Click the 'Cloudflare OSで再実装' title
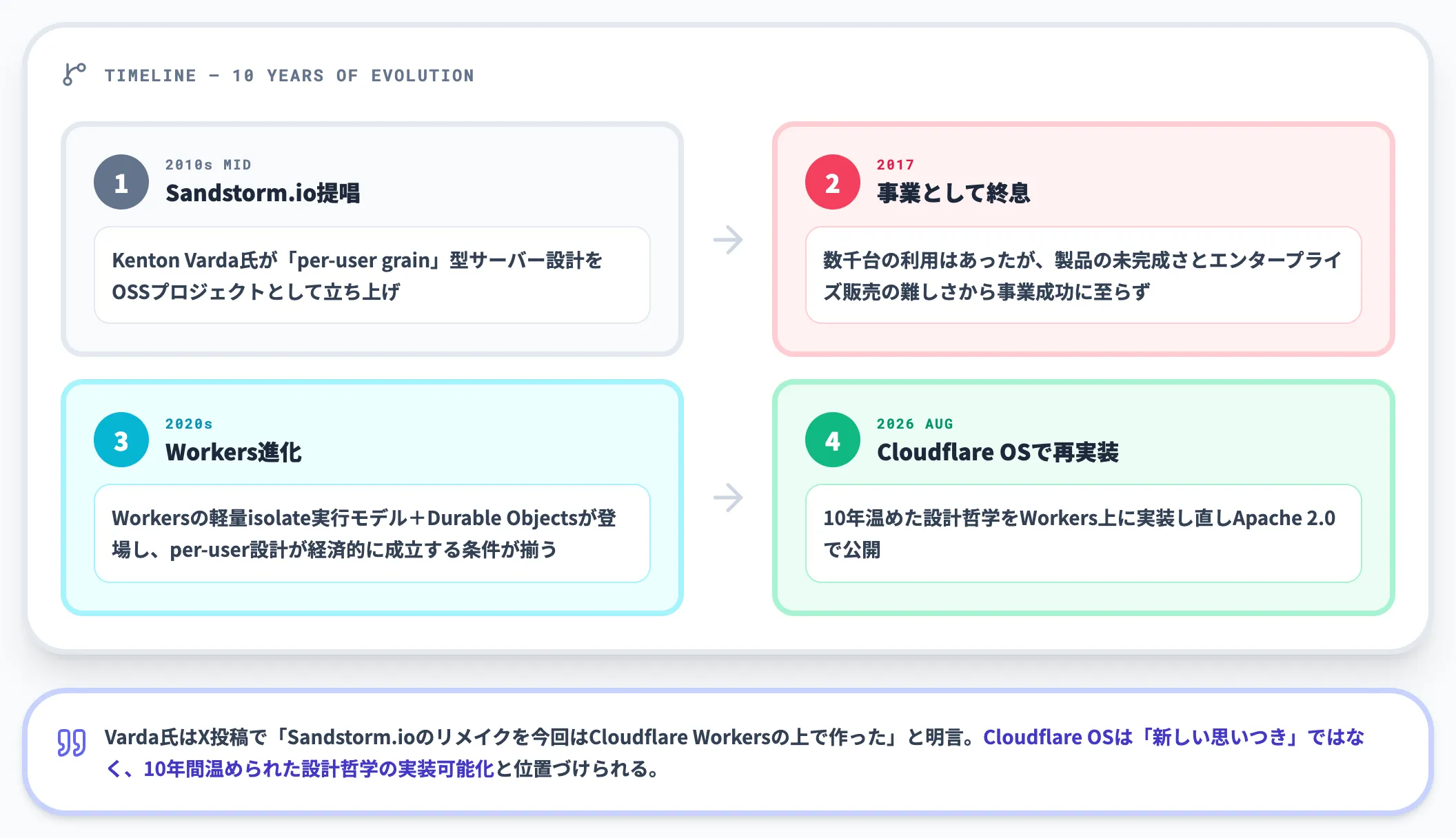This screenshot has height=838, width=1456. point(998,452)
